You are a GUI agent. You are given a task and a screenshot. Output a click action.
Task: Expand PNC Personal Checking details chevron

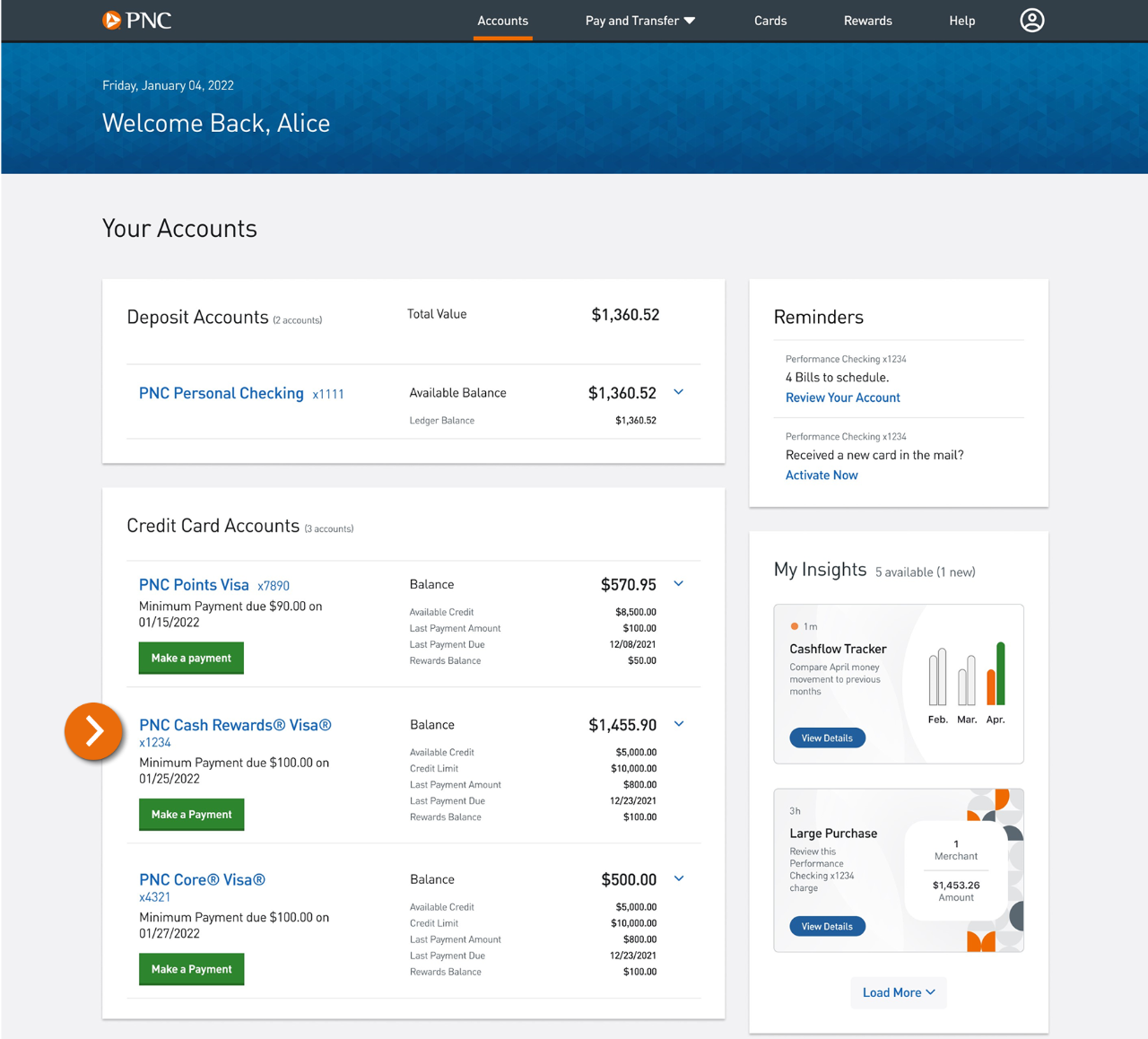(679, 392)
